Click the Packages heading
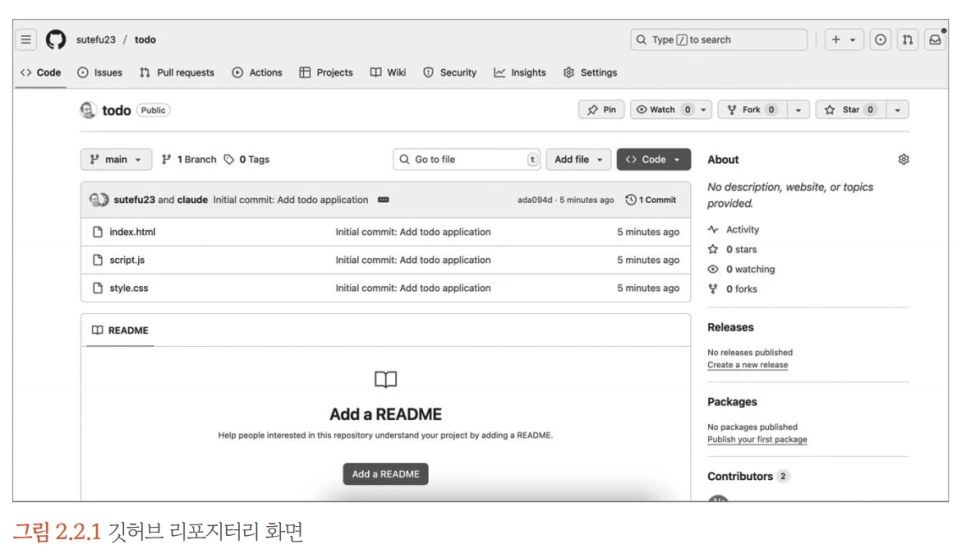 point(732,402)
